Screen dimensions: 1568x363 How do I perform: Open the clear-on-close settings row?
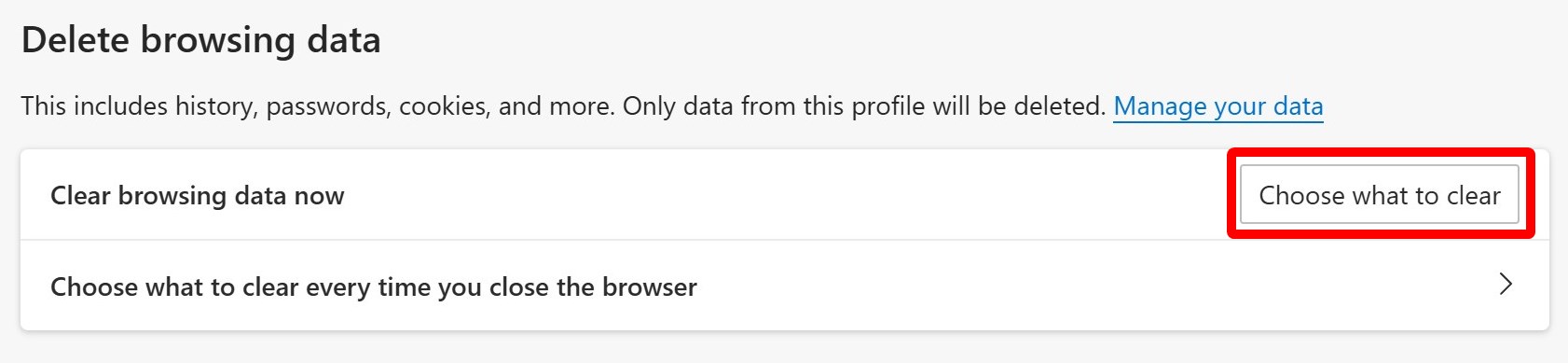pos(785,286)
